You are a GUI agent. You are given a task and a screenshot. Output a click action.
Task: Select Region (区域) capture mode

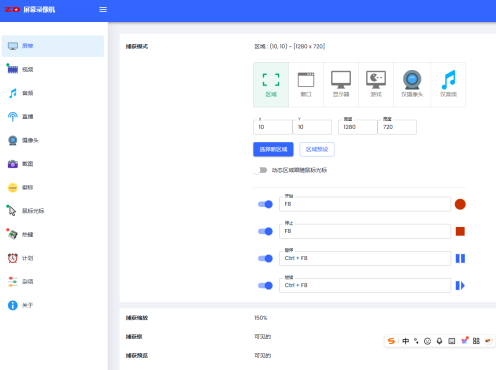click(x=271, y=85)
